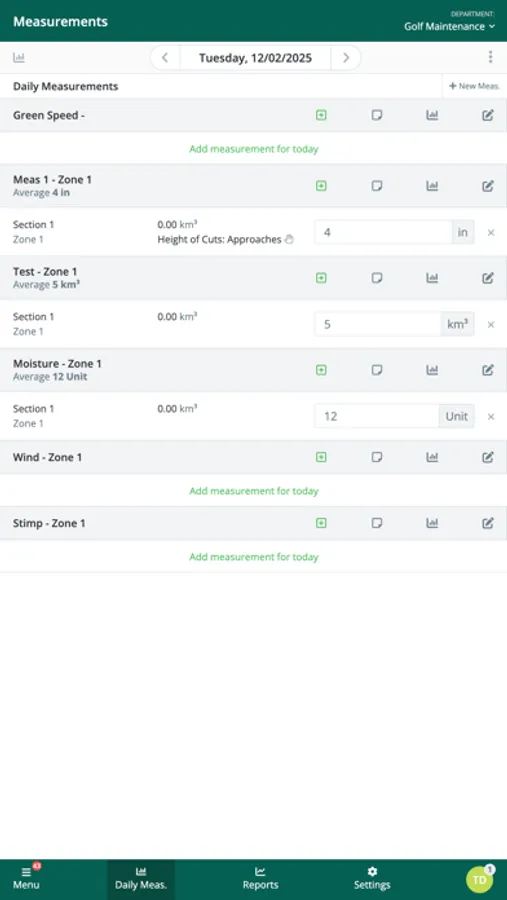
Task: Click the Average 12 Unit text
Action: pyautogui.click(x=50, y=377)
